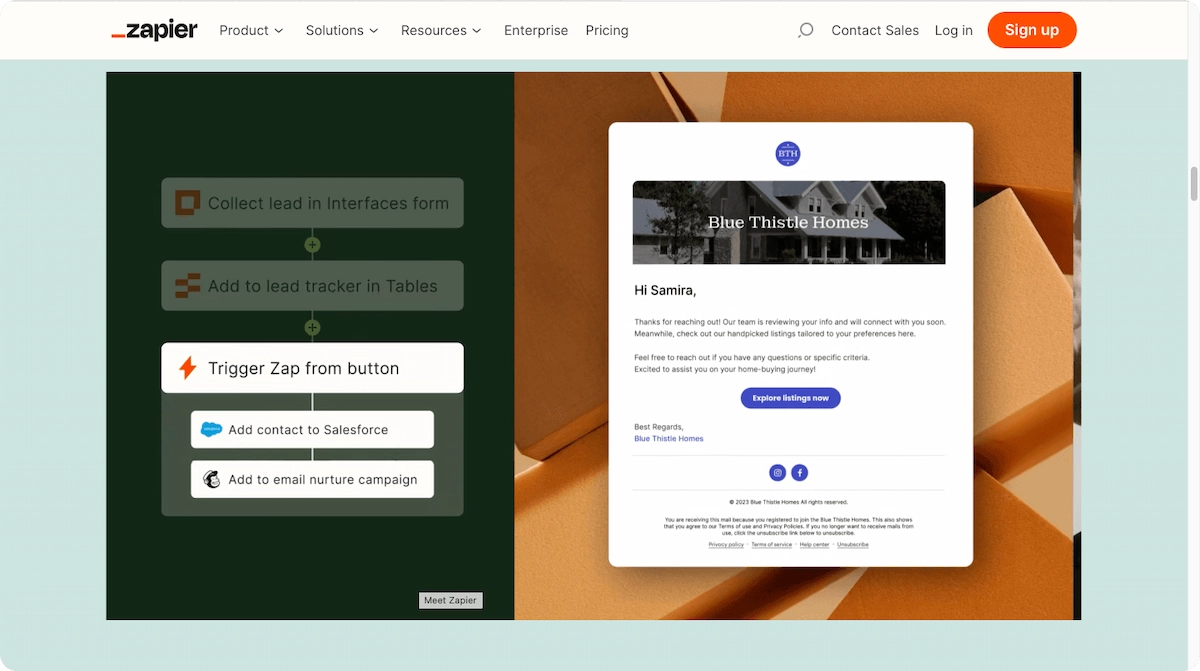Click the BTH round logo badge
Viewport: 1200px width, 671px height.
(x=788, y=154)
